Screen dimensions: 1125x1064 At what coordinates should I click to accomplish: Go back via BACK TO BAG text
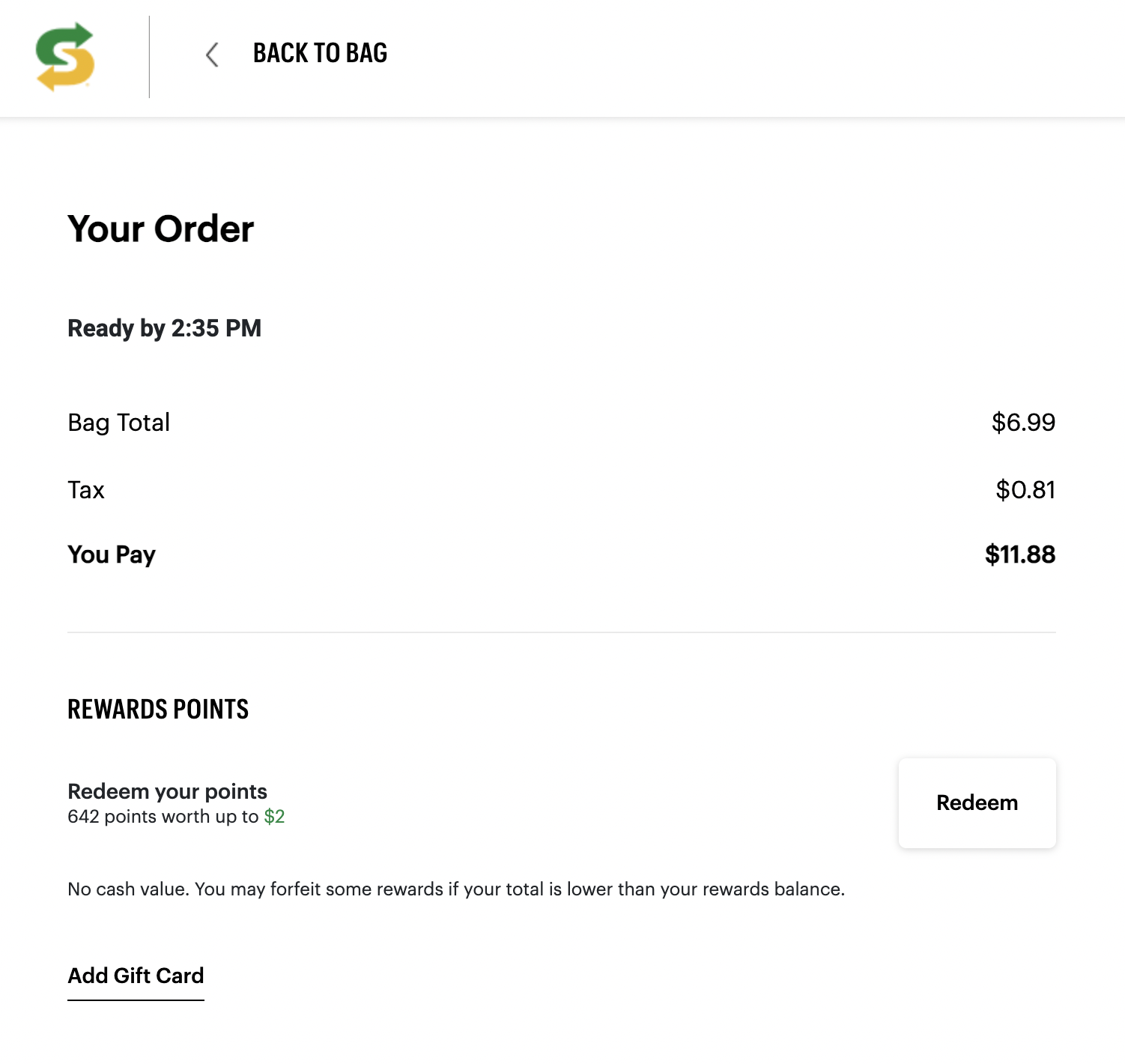(x=320, y=53)
